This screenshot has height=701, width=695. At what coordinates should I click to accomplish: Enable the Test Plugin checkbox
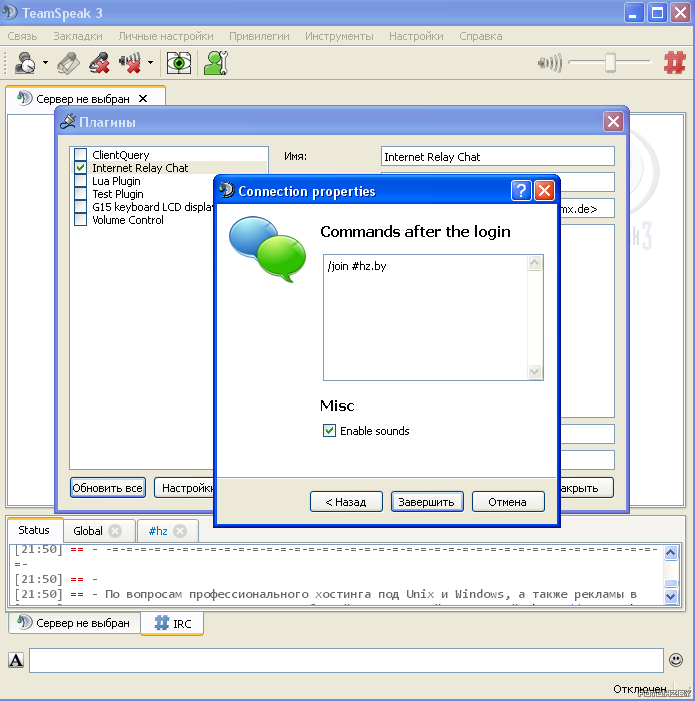80,194
